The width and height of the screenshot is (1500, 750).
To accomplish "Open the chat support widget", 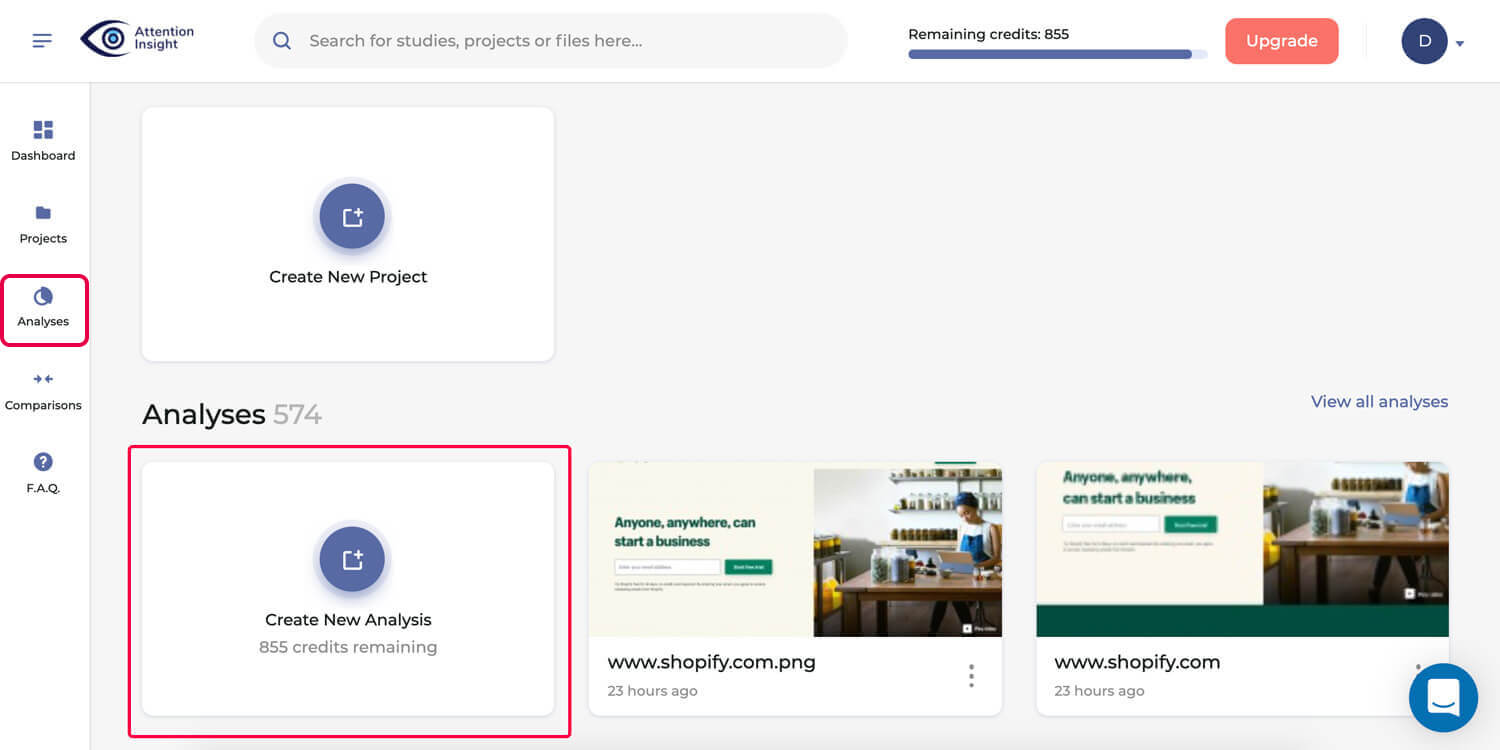I will point(1443,697).
